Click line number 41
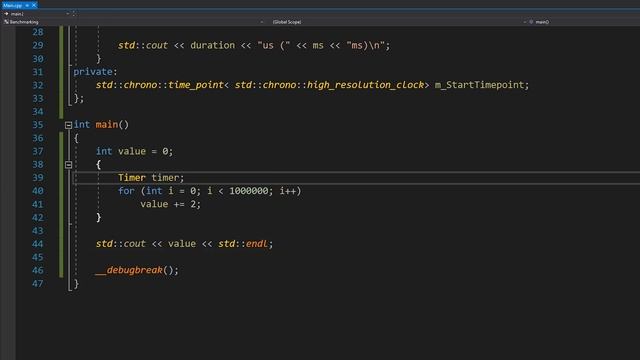The width and height of the screenshot is (640, 360). (38, 204)
